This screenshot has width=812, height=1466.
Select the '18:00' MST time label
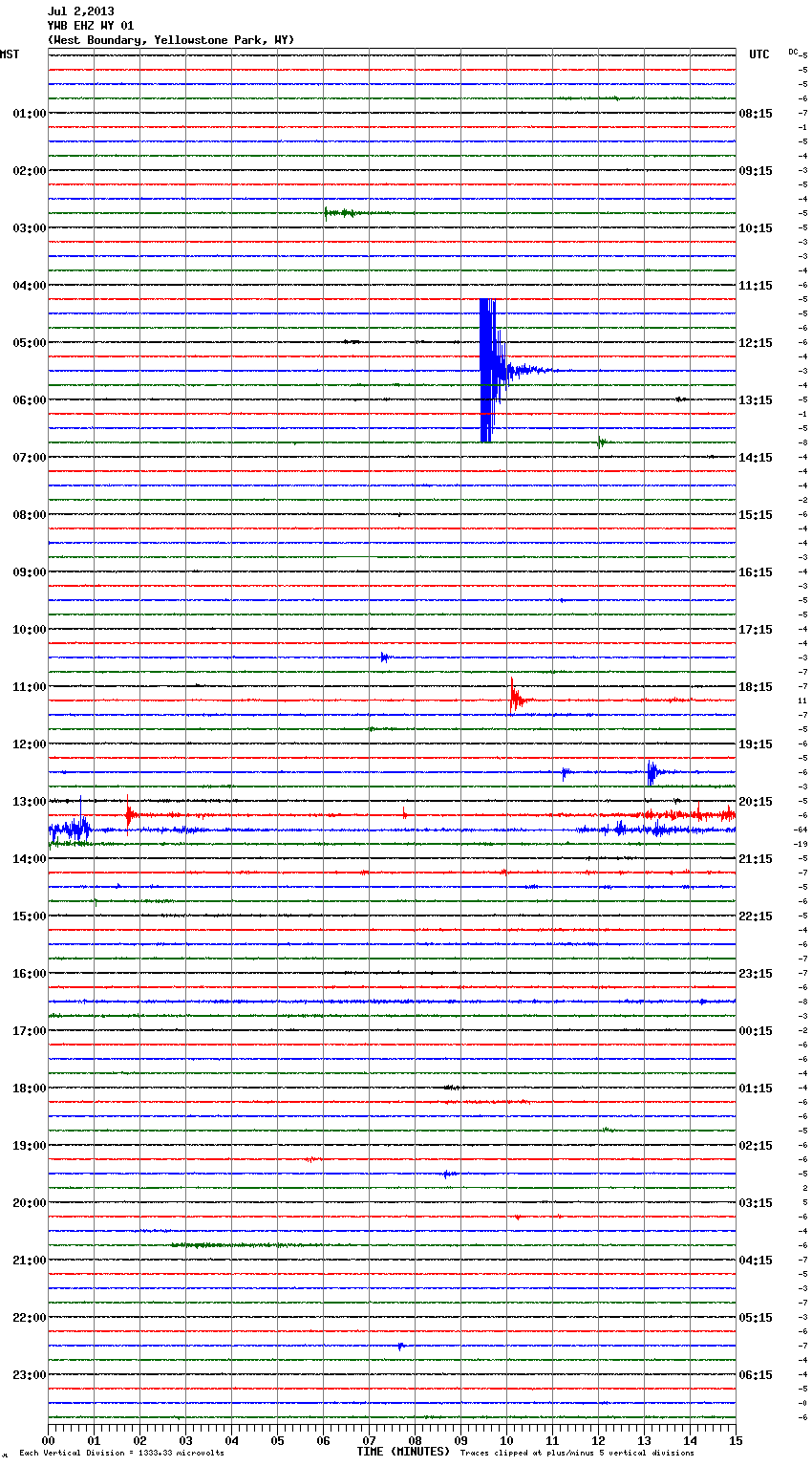point(29,1089)
